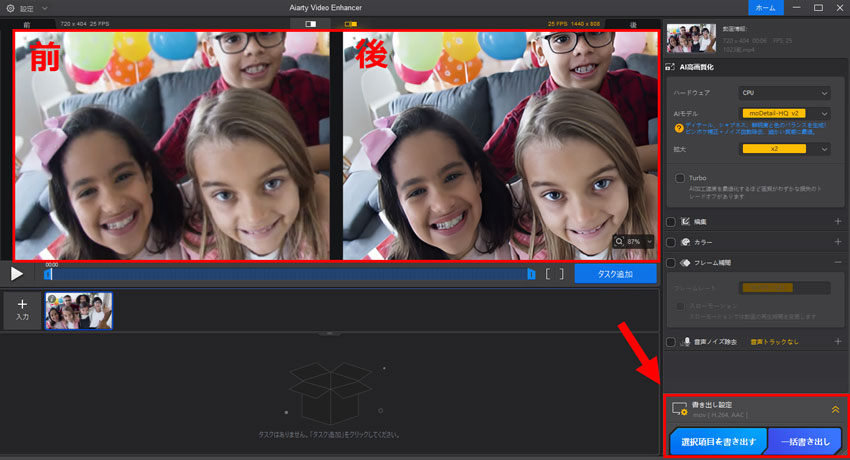Expand the 編集 section plus
The height and width of the screenshot is (460, 850).
point(838,221)
